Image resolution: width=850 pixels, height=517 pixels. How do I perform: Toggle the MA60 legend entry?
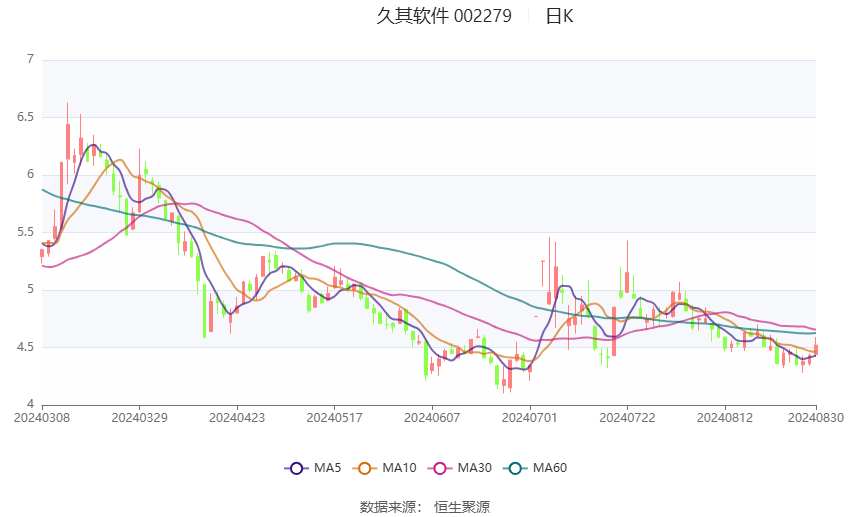535,468
